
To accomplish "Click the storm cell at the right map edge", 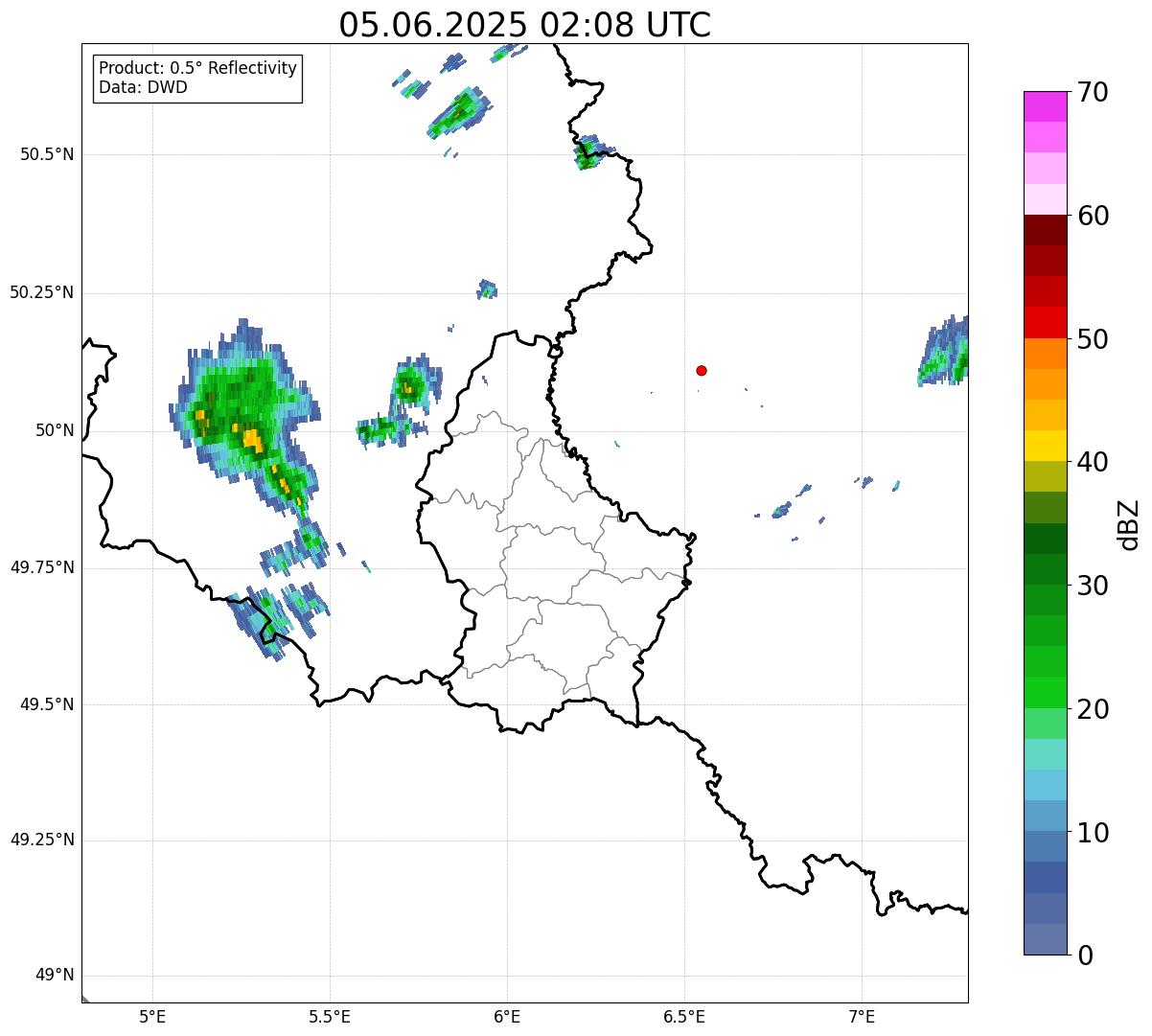I will pyautogui.click(x=943, y=351).
